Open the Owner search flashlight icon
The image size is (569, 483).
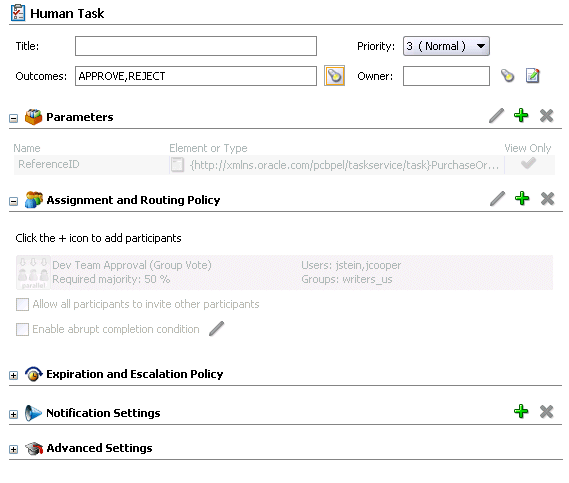pos(508,75)
